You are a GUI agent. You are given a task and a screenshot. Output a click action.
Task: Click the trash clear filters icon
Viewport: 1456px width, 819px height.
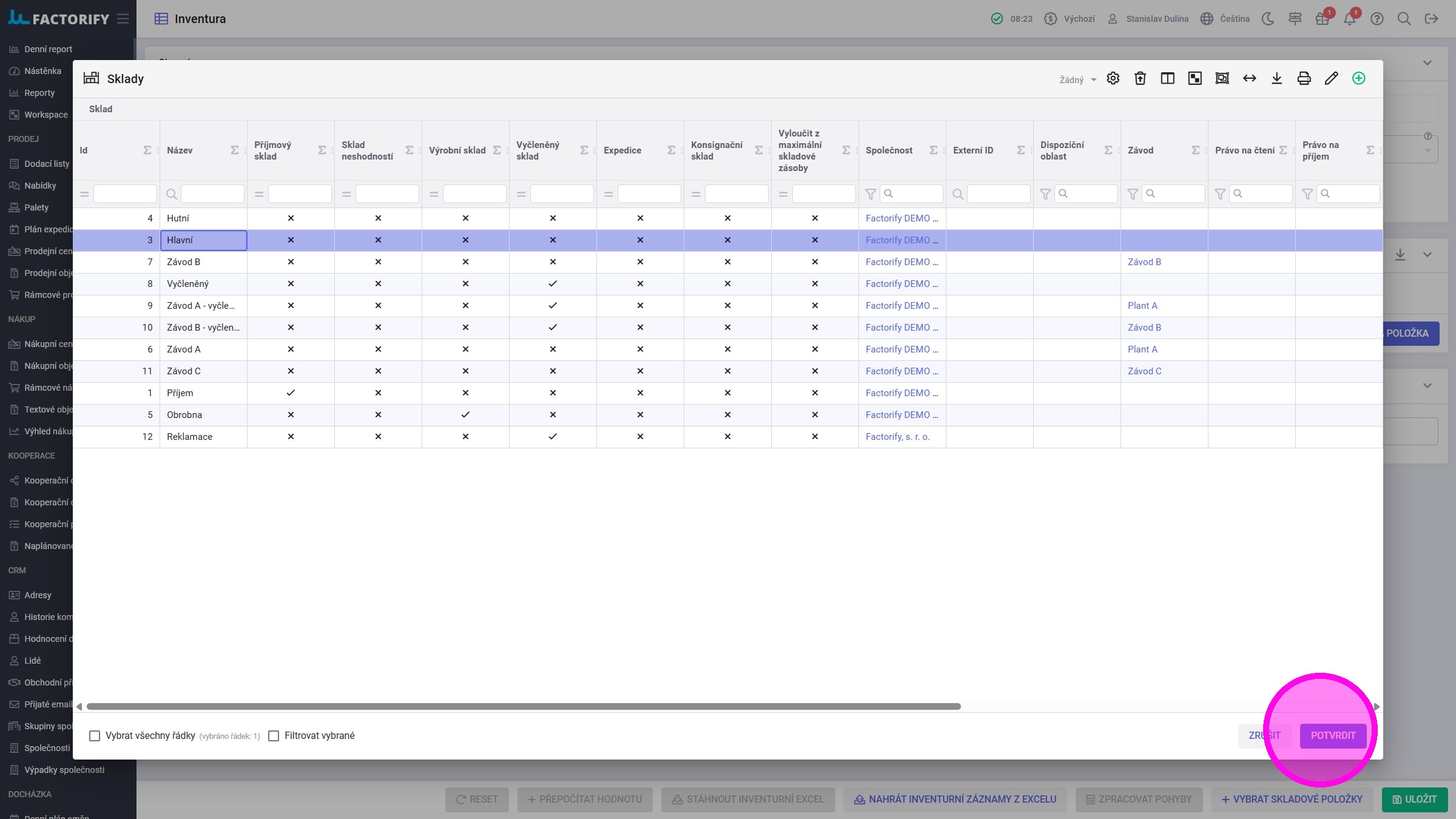pos(1140,78)
